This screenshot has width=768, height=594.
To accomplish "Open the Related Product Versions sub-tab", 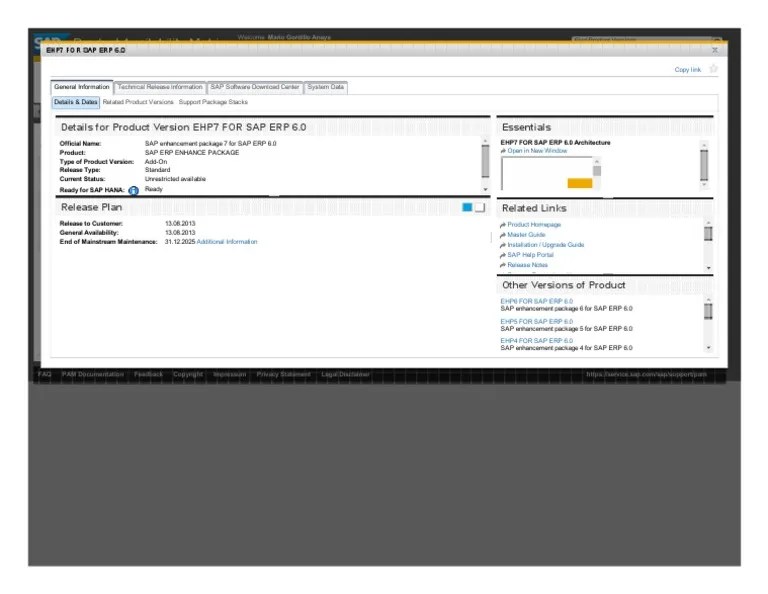I will tap(138, 102).
